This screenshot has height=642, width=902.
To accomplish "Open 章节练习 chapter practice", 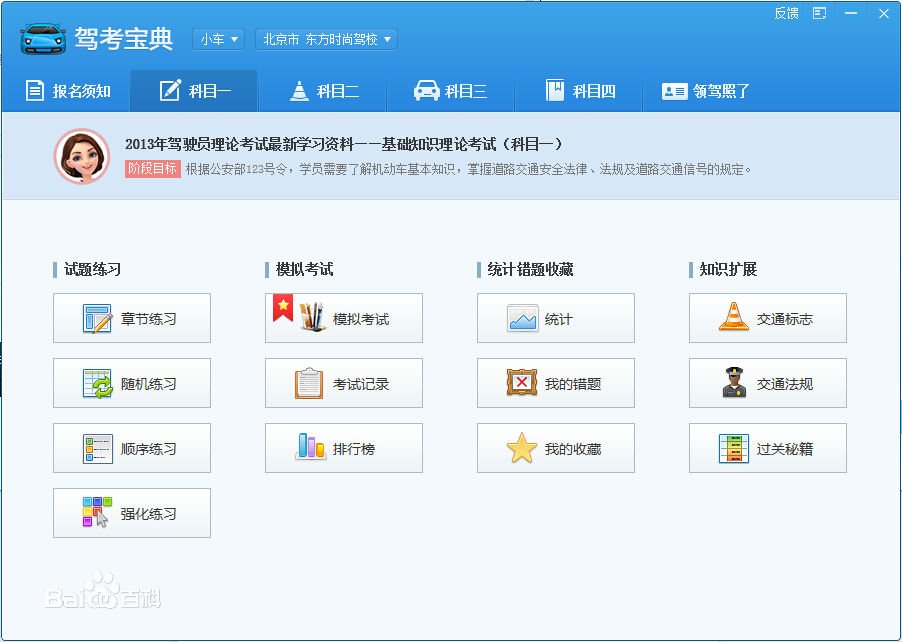I will tap(131, 318).
